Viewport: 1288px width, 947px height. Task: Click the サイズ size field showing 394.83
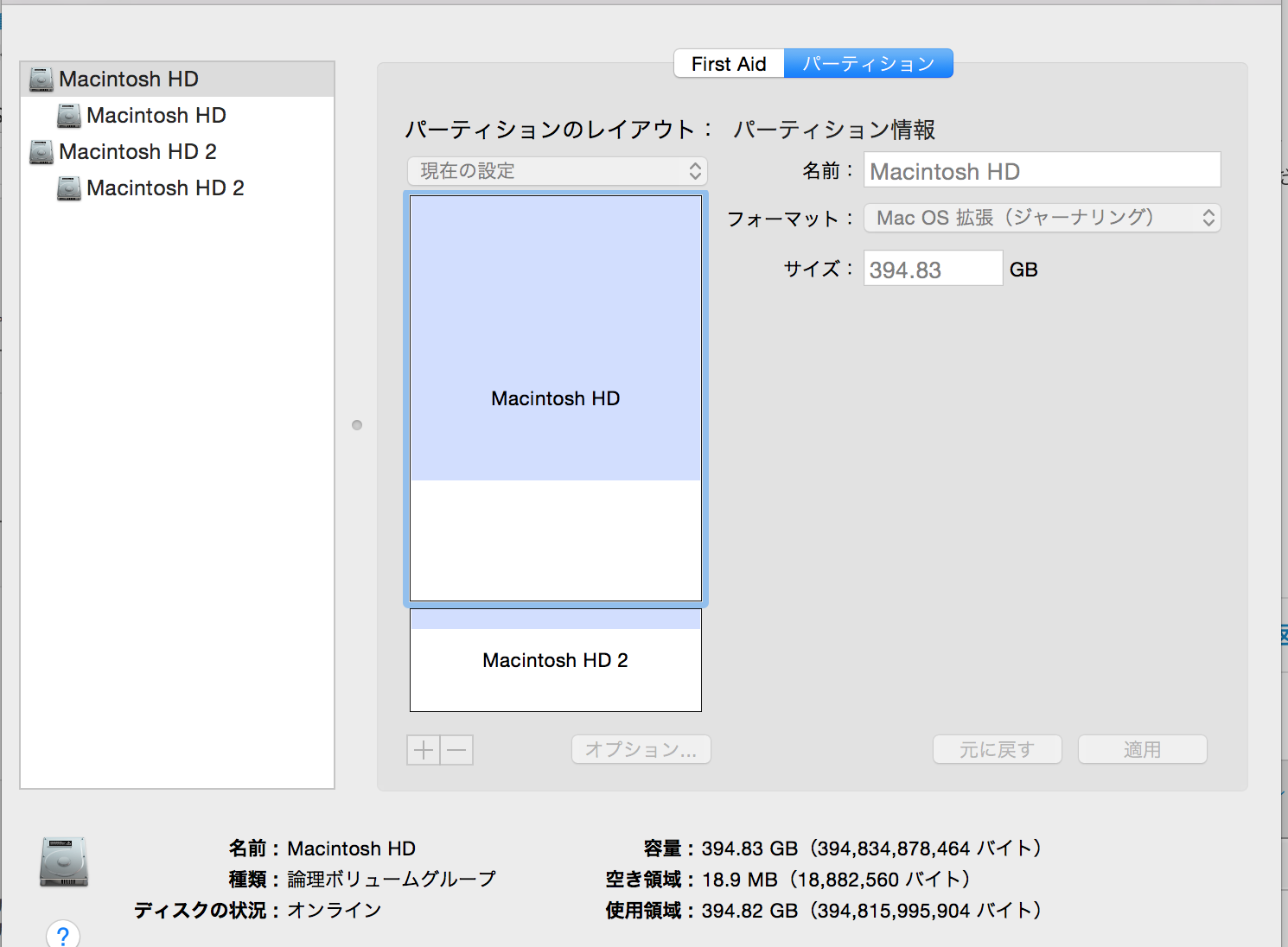(x=932, y=270)
